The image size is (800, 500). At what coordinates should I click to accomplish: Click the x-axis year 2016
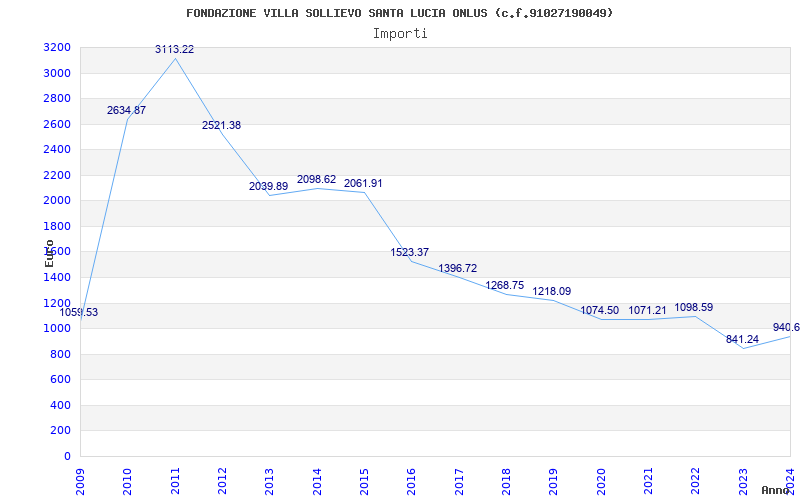[x=412, y=481]
